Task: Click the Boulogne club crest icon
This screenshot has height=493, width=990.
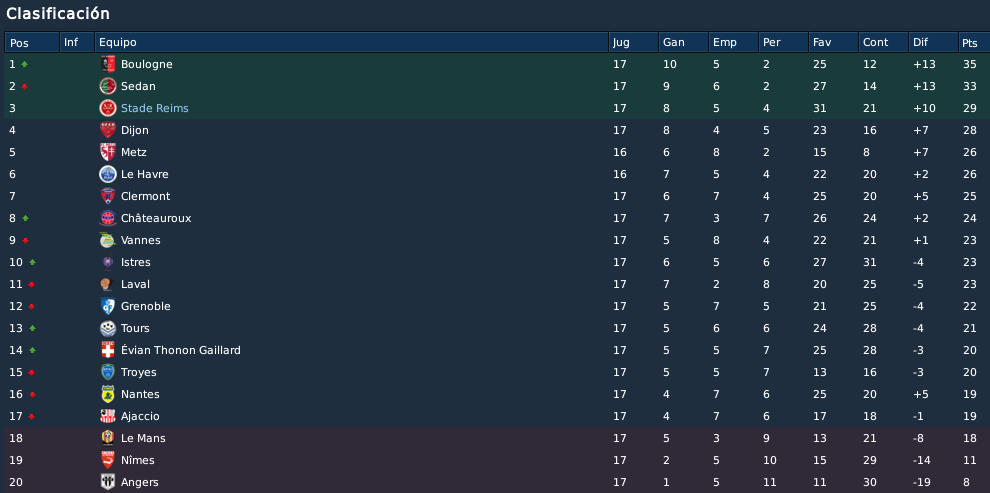Action: 108,64
